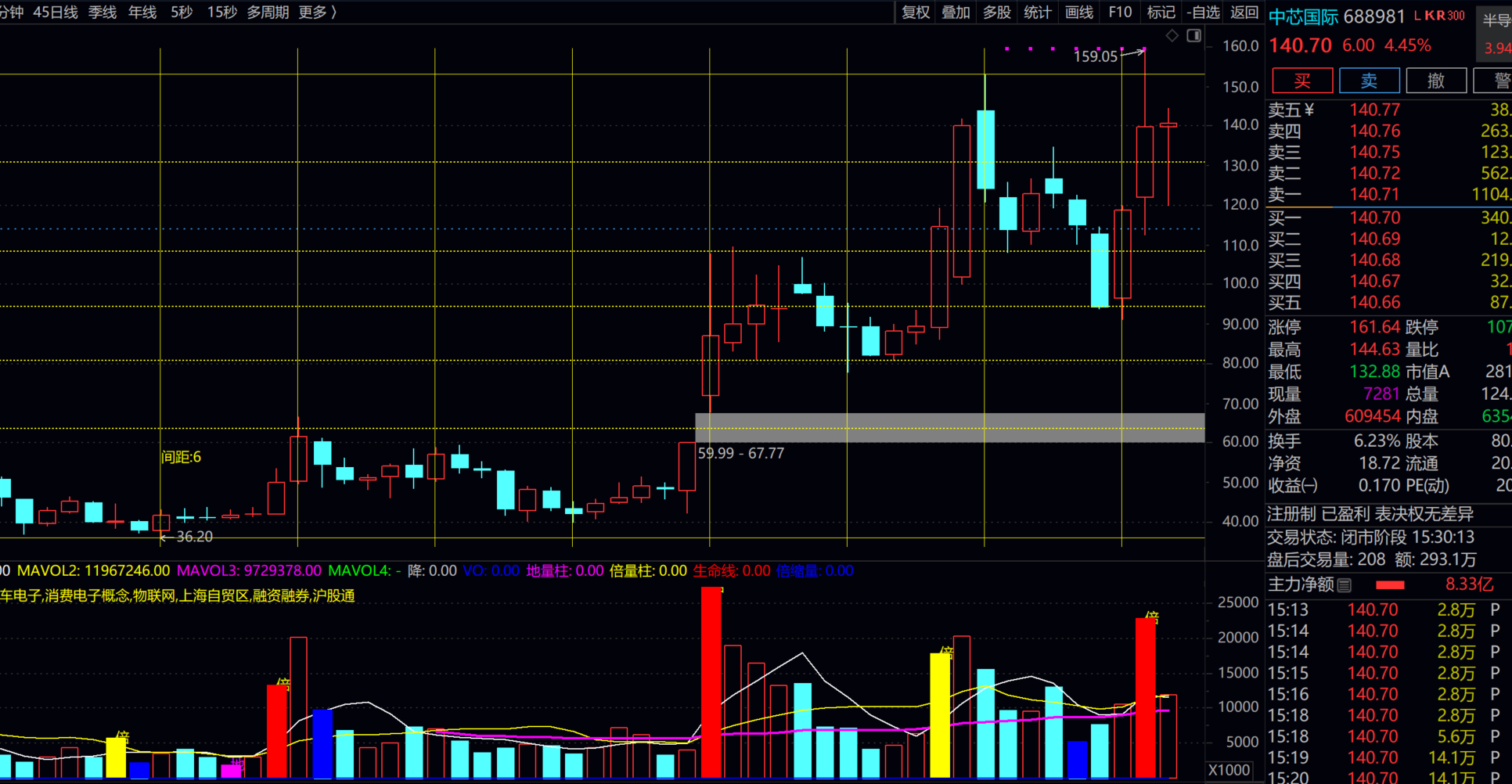The height and width of the screenshot is (784, 1512).
Task: Click the X1000 volume scale label
Action: (x=1229, y=770)
